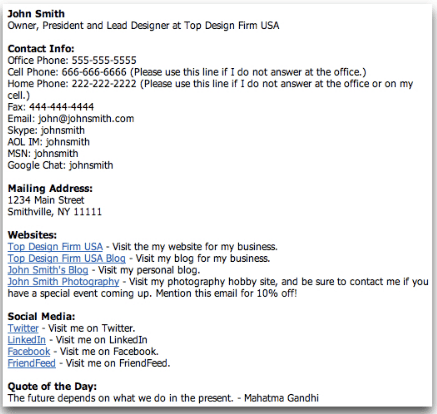
Task: Click the 1234 Main Street address line
Action: (46, 200)
